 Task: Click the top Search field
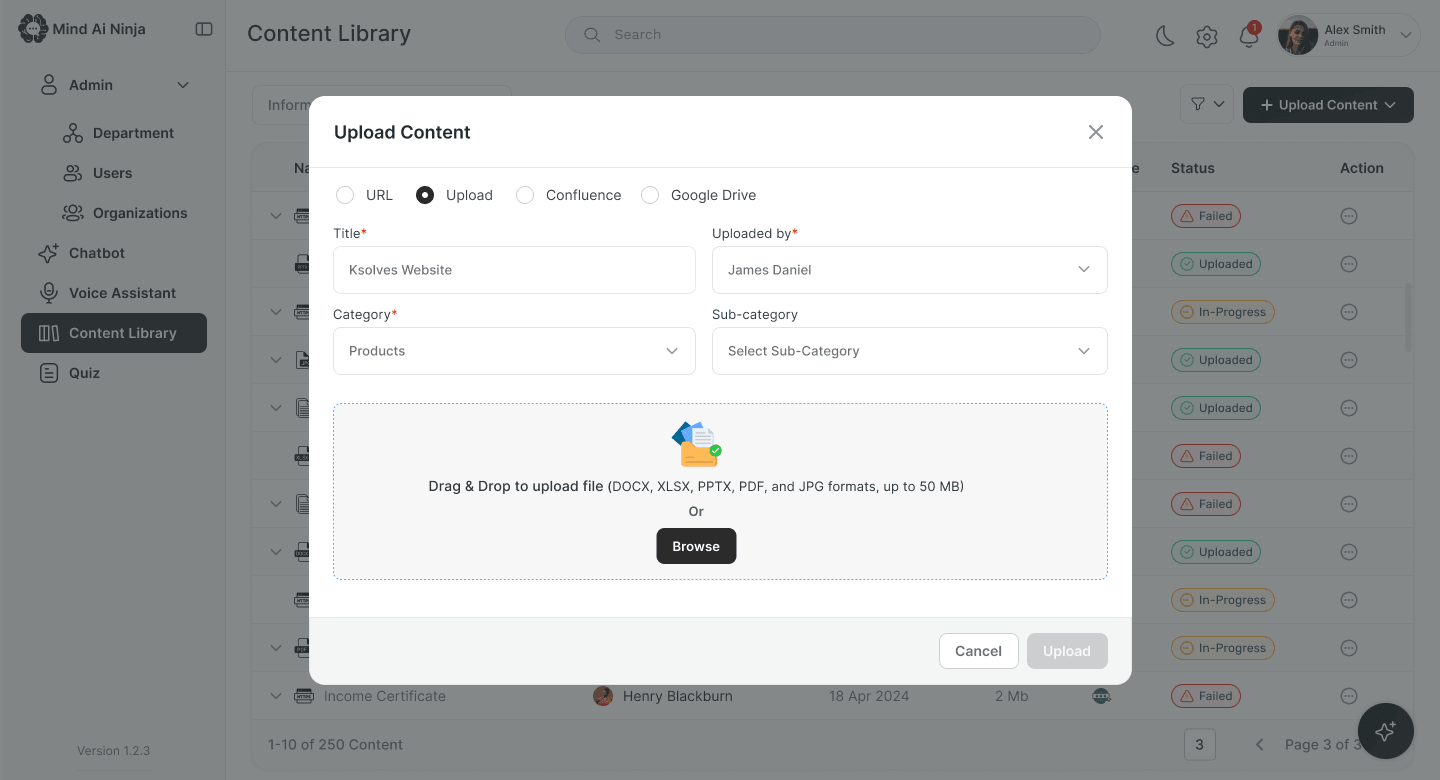pyautogui.click(x=832, y=34)
